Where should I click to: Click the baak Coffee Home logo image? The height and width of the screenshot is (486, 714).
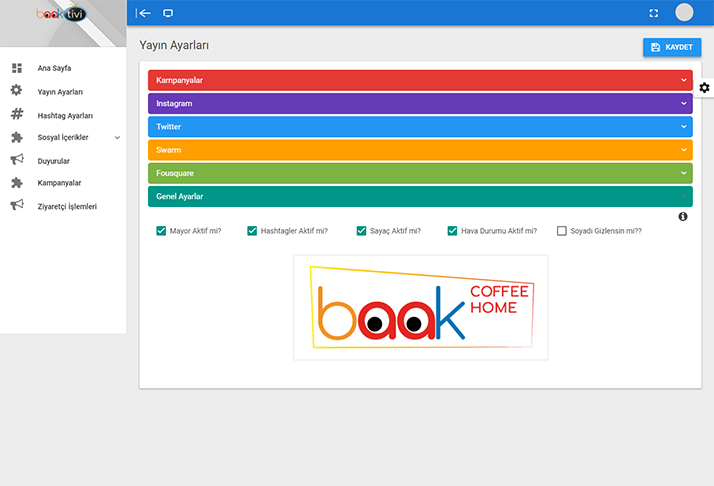pyautogui.click(x=420, y=307)
